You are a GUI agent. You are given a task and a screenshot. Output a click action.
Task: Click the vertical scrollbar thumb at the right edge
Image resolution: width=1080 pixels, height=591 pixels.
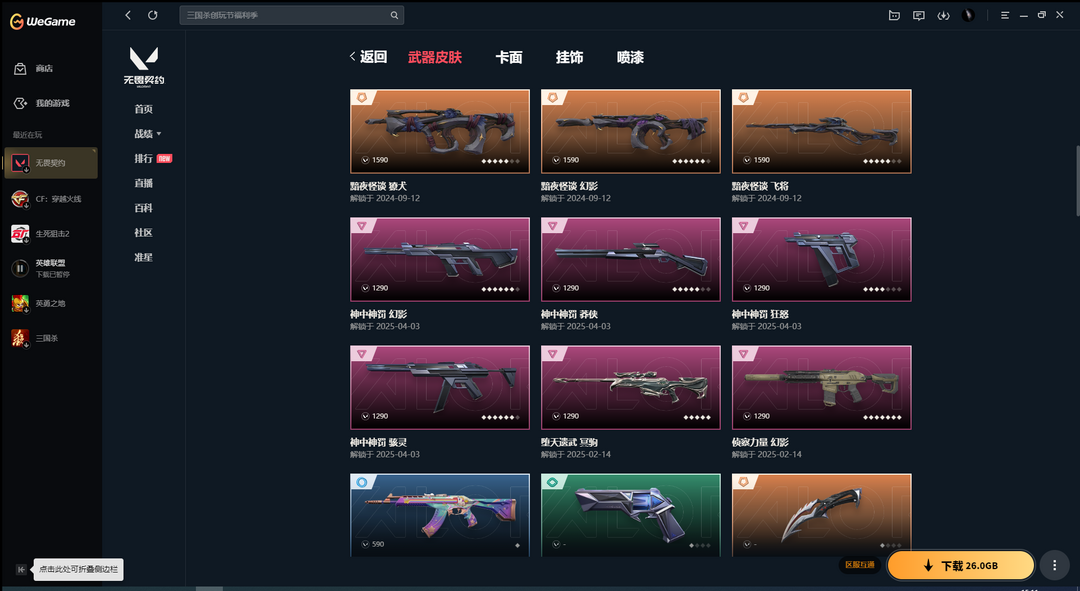coord(1077,180)
